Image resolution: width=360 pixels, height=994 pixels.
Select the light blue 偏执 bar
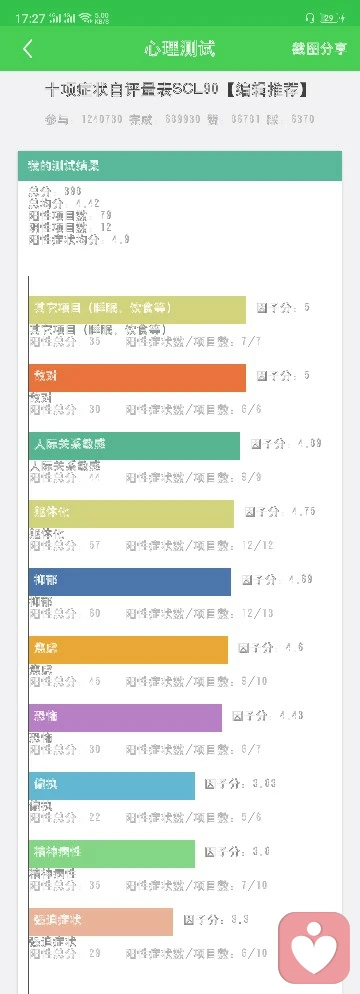click(x=112, y=785)
